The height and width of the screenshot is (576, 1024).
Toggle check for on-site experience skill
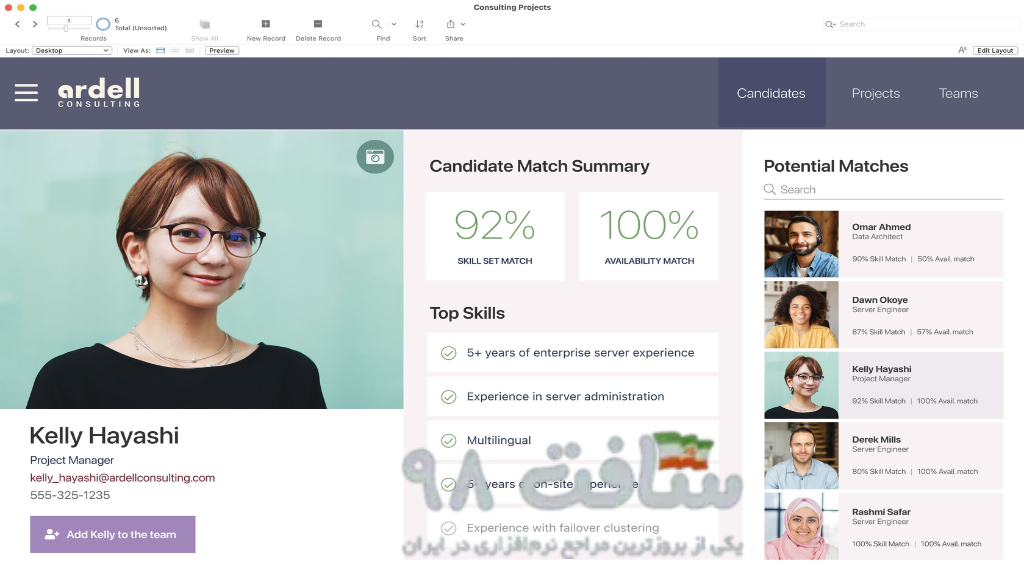tap(448, 484)
